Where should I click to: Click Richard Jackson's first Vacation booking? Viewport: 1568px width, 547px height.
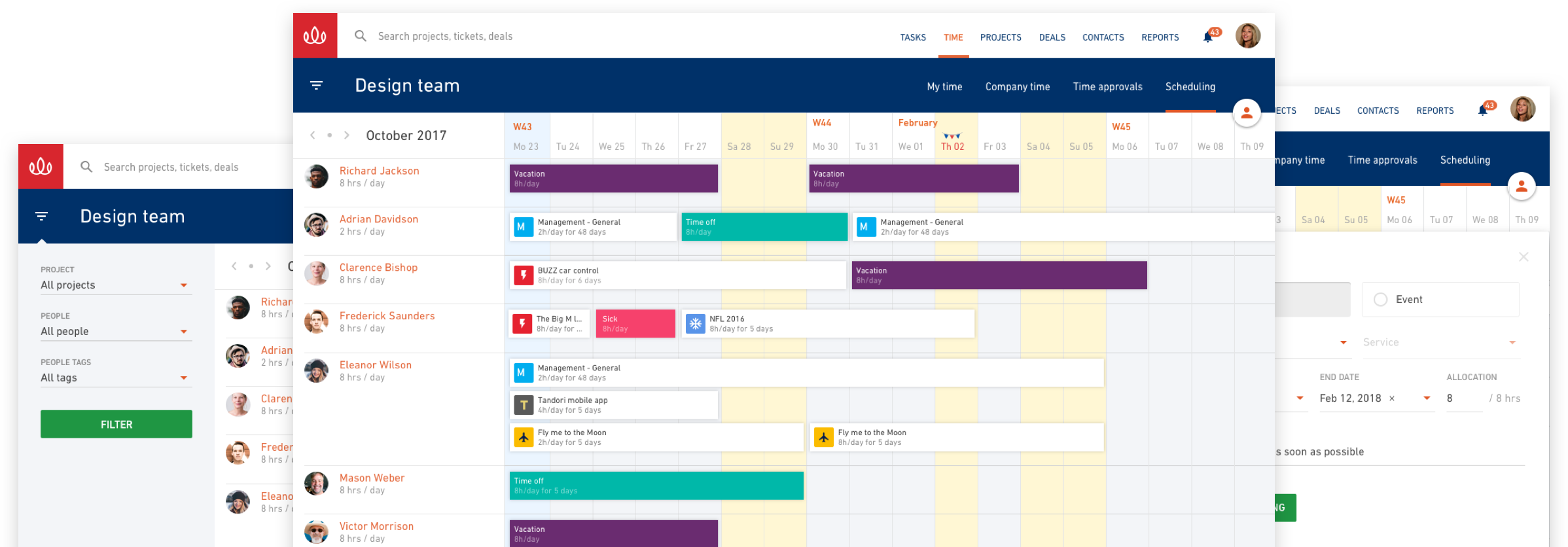coord(614,179)
